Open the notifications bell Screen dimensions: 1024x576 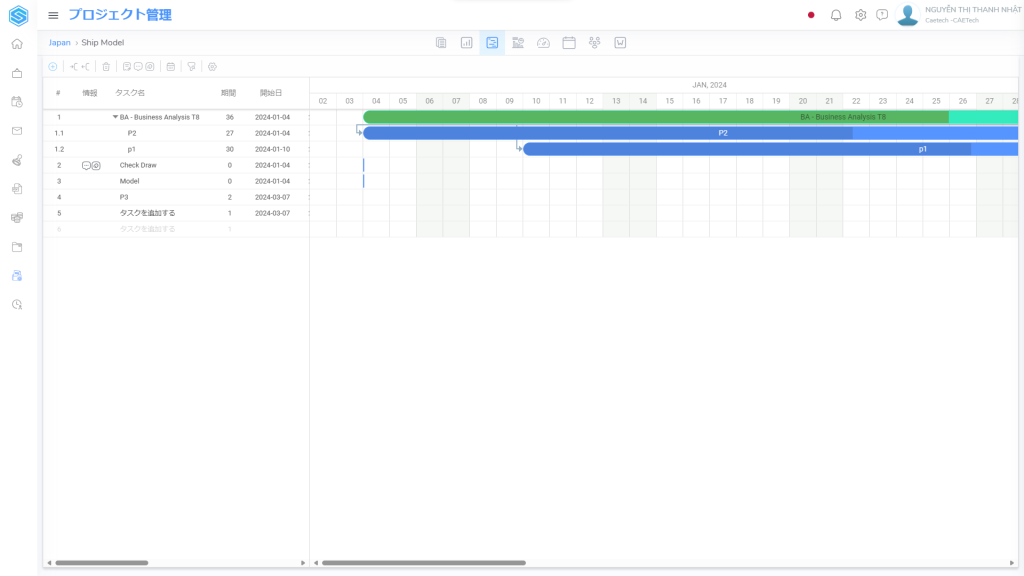(836, 15)
